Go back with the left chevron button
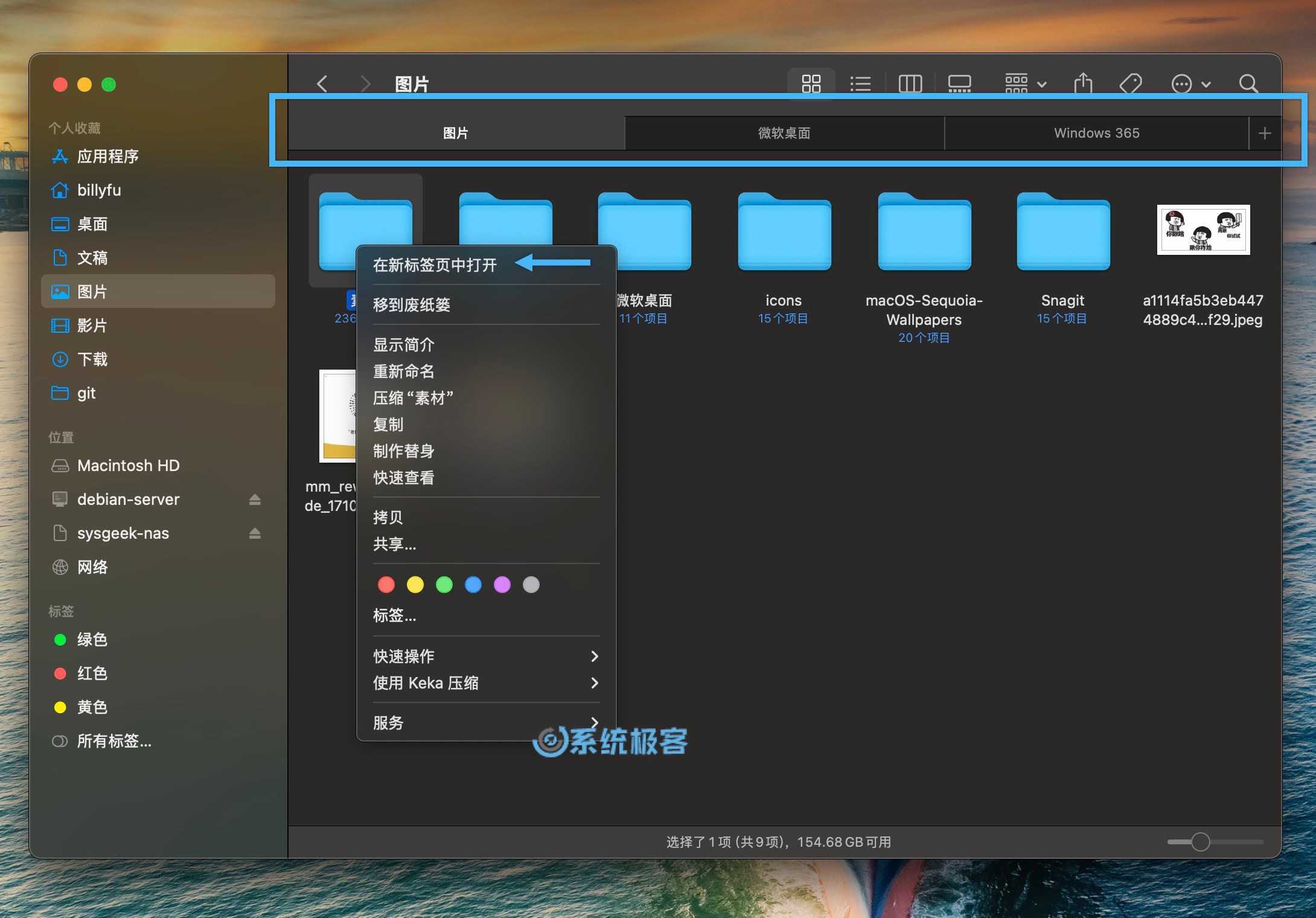The width and height of the screenshot is (1316, 918). point(322,83)
